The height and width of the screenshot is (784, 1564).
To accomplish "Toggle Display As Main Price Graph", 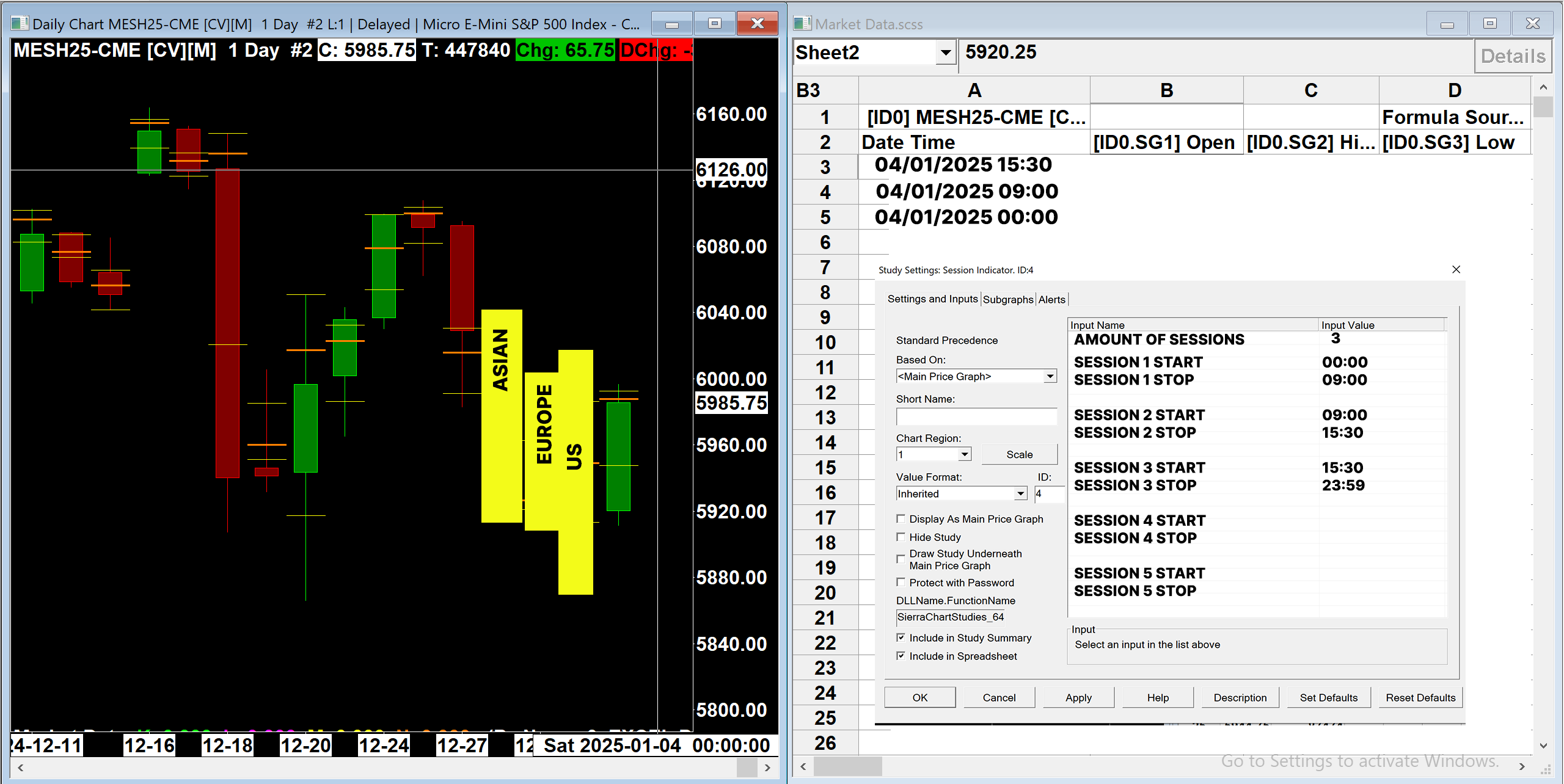I will point(901,518).
